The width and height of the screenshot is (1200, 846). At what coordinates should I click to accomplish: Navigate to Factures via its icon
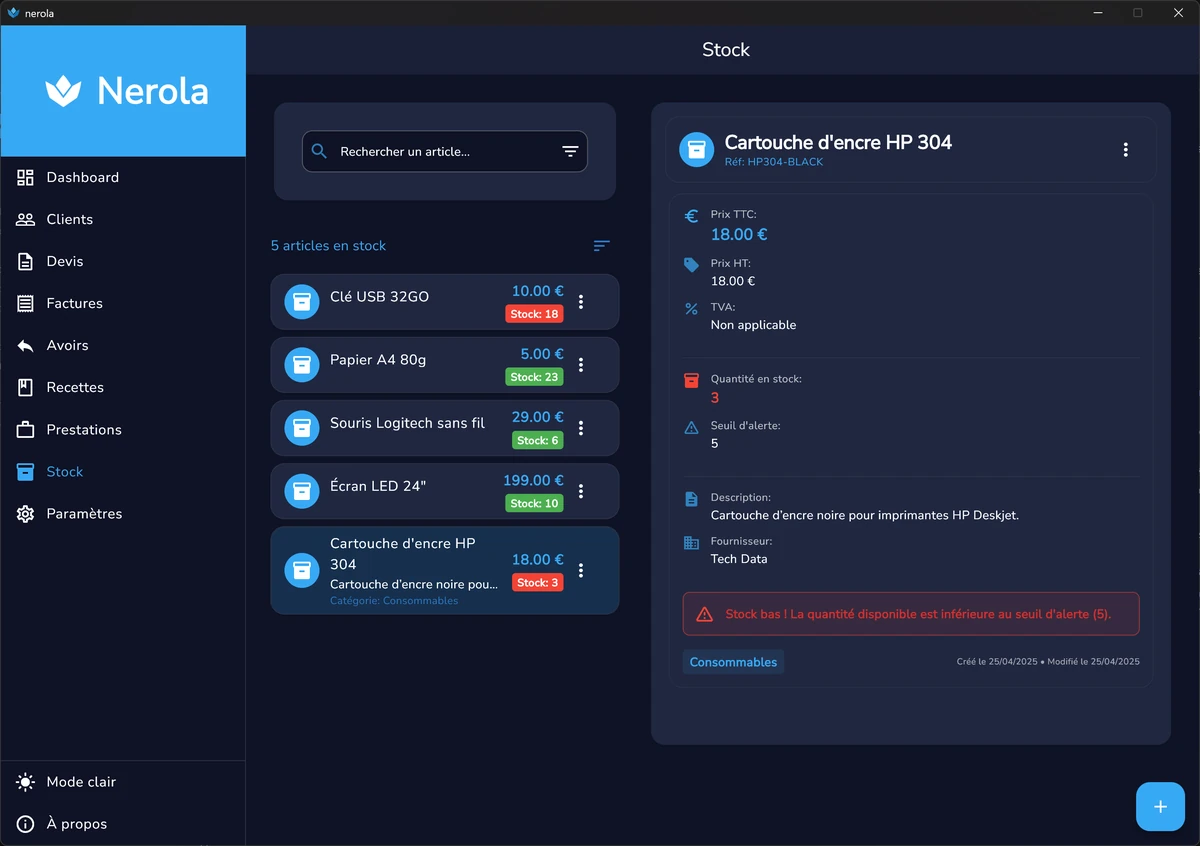25,303
